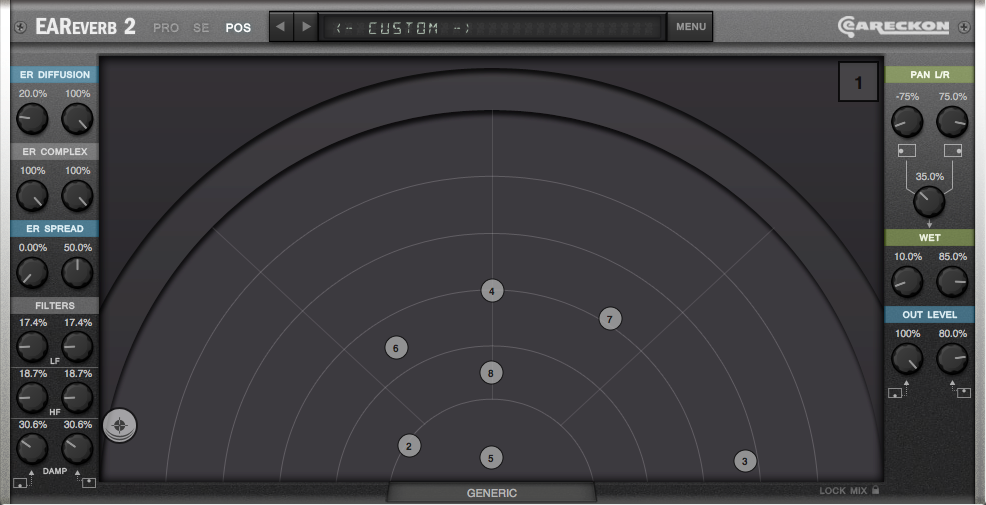
Task: Click the right LF filter knob
Action: click(77, 347)
